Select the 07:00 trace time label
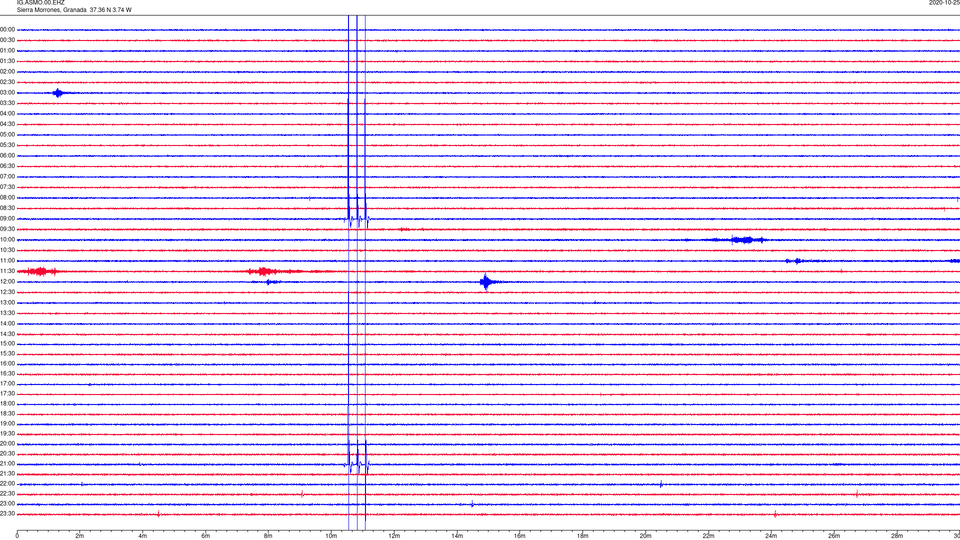 7,176
